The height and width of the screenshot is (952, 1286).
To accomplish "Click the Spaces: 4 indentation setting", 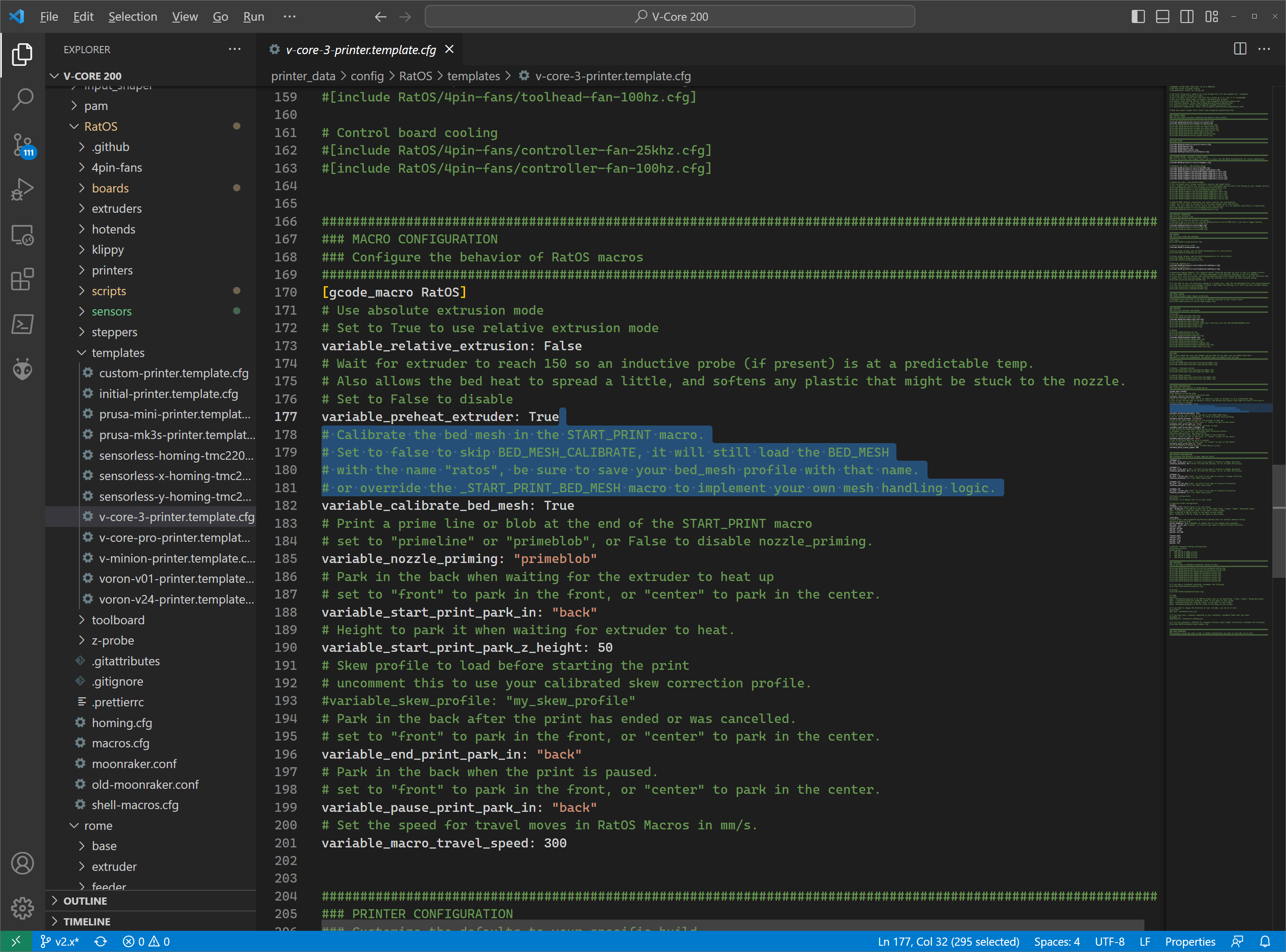I will click(x=1056, y=942).
